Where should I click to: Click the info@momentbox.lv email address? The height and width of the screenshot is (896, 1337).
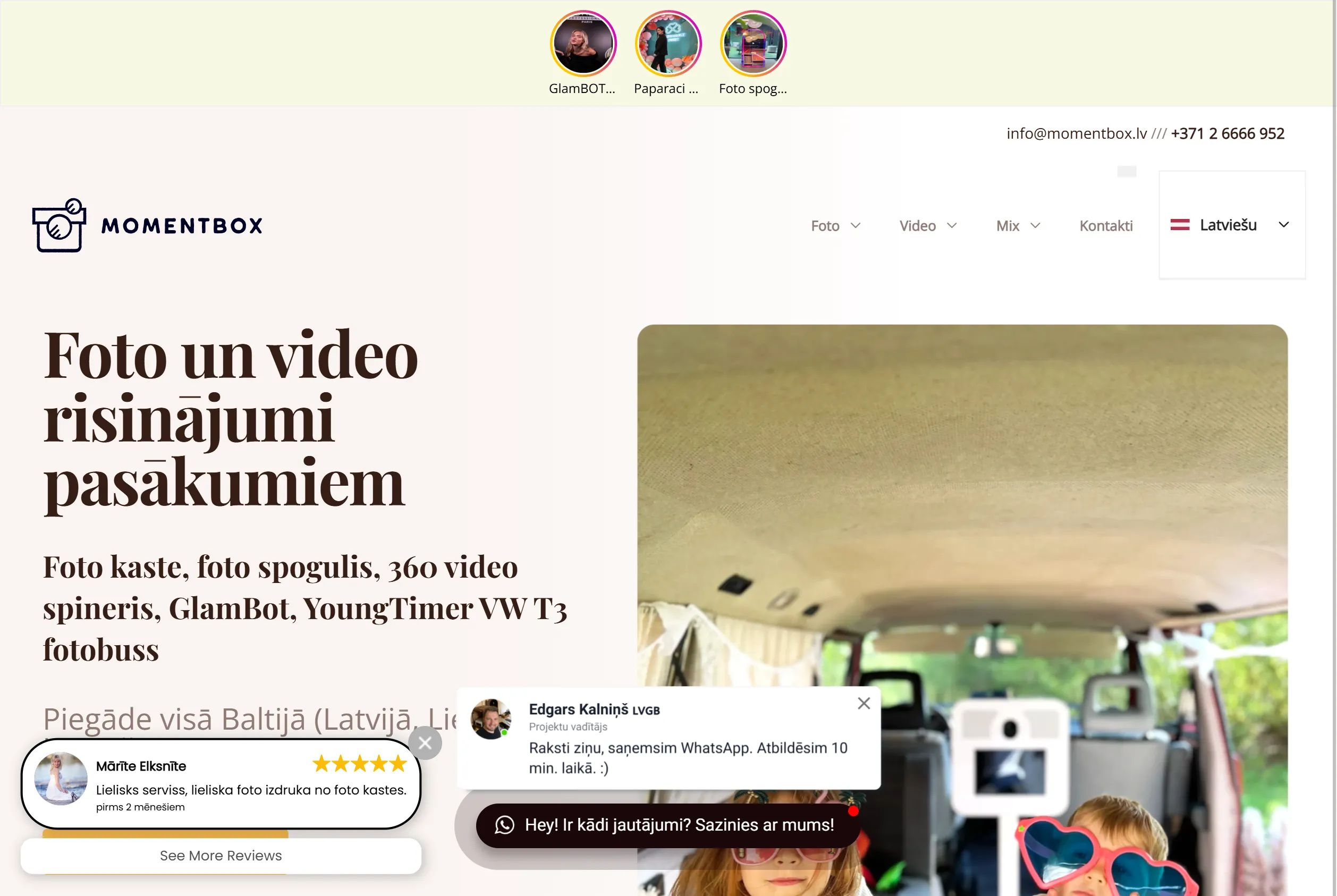tap(1077, 134)
